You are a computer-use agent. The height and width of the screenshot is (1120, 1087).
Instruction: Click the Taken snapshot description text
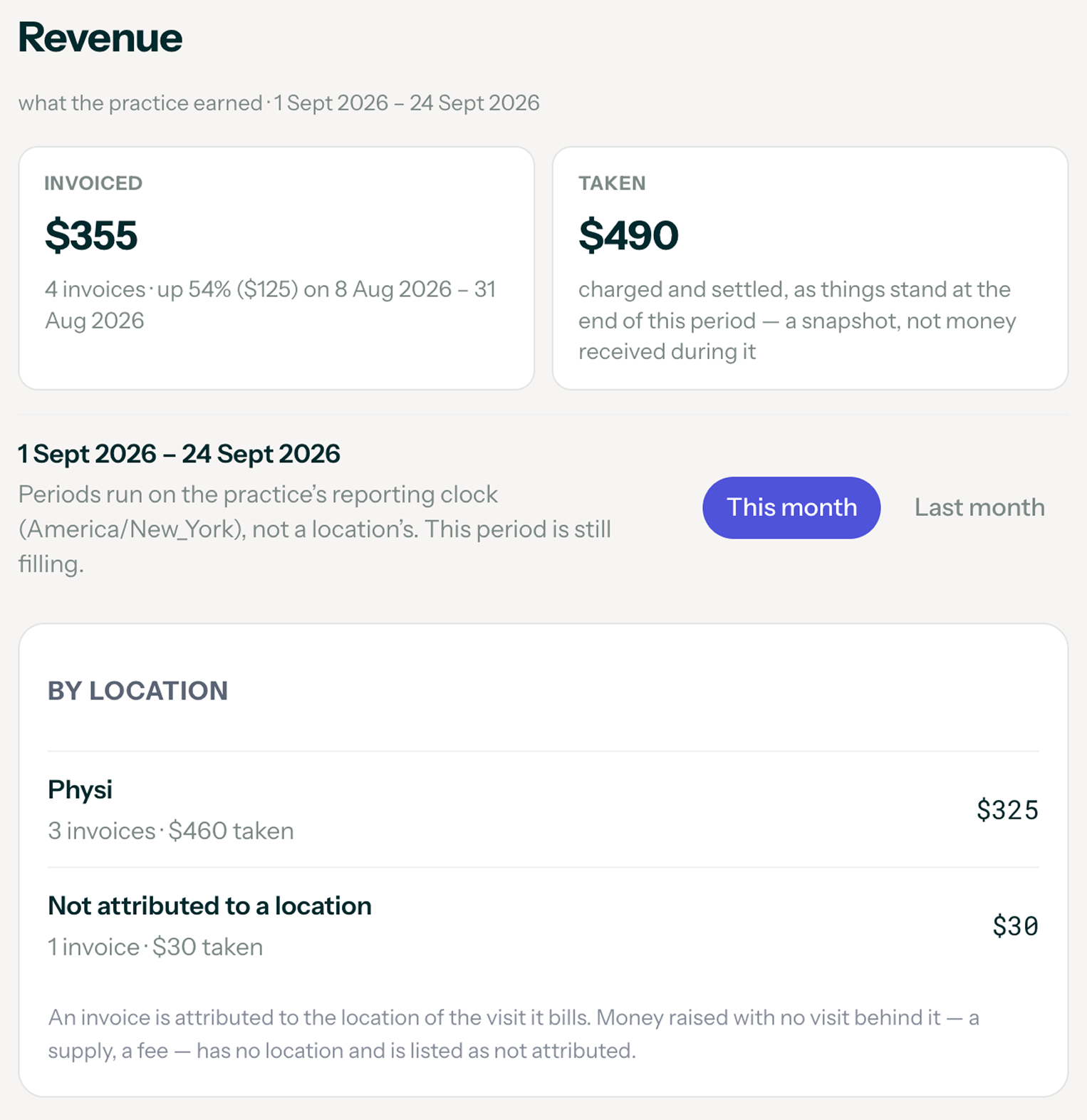point(797,321)
